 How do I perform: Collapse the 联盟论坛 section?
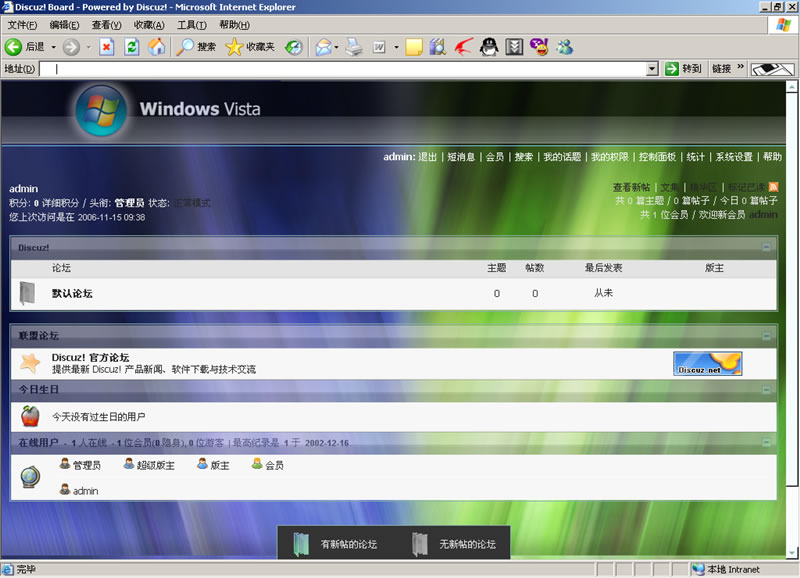point(766,336)
